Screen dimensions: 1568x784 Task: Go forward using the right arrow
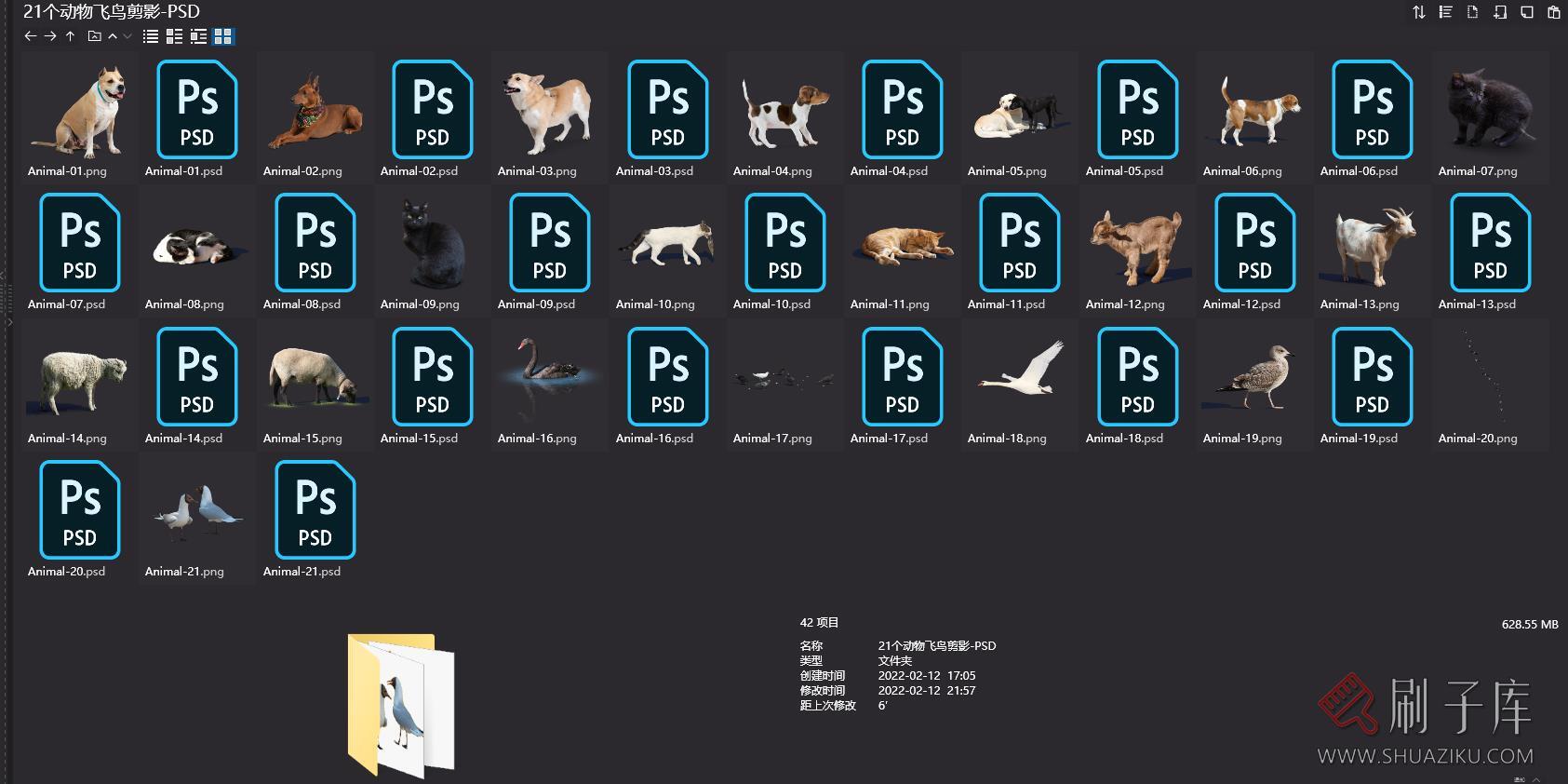(x=50, y=36)
